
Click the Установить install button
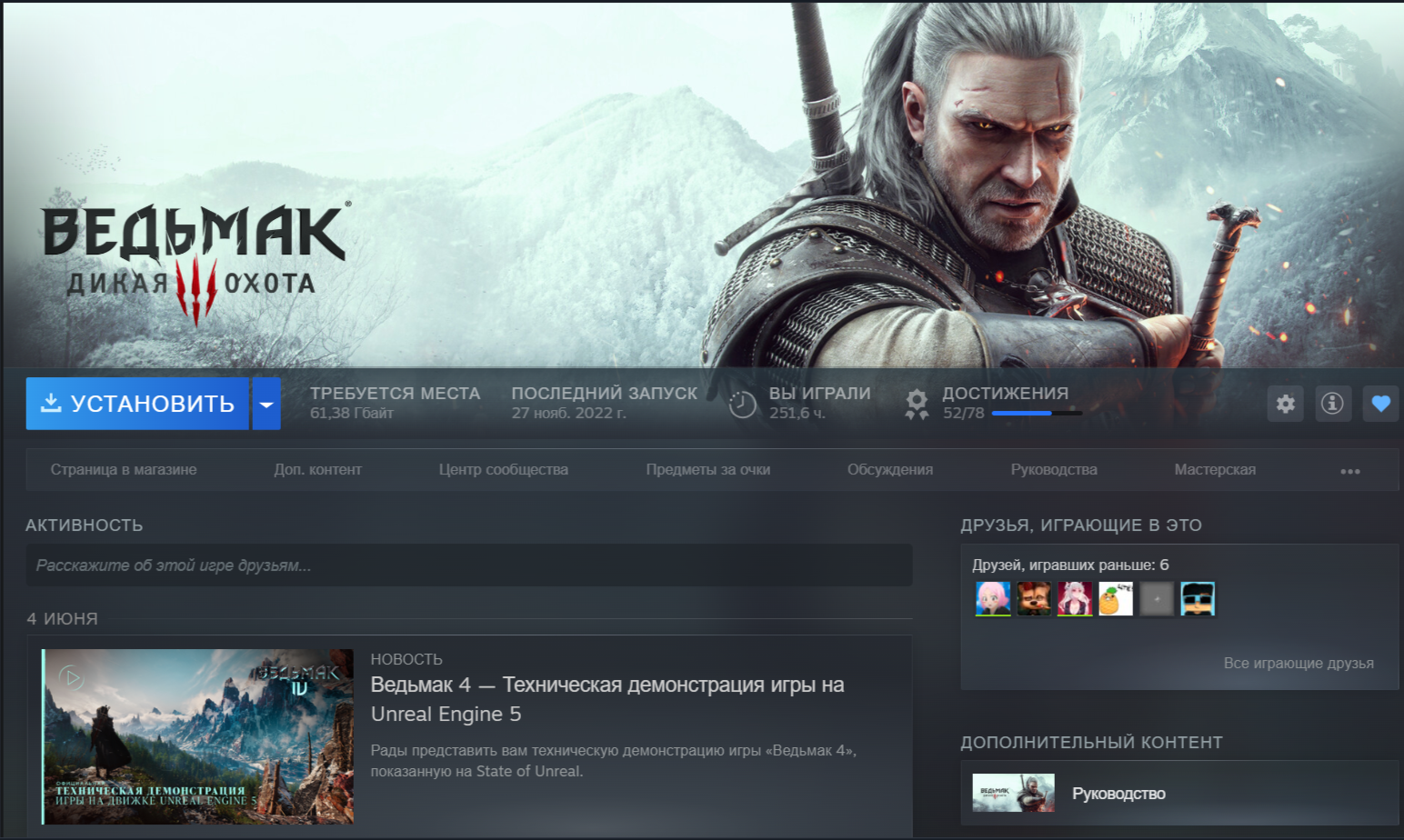137,404
